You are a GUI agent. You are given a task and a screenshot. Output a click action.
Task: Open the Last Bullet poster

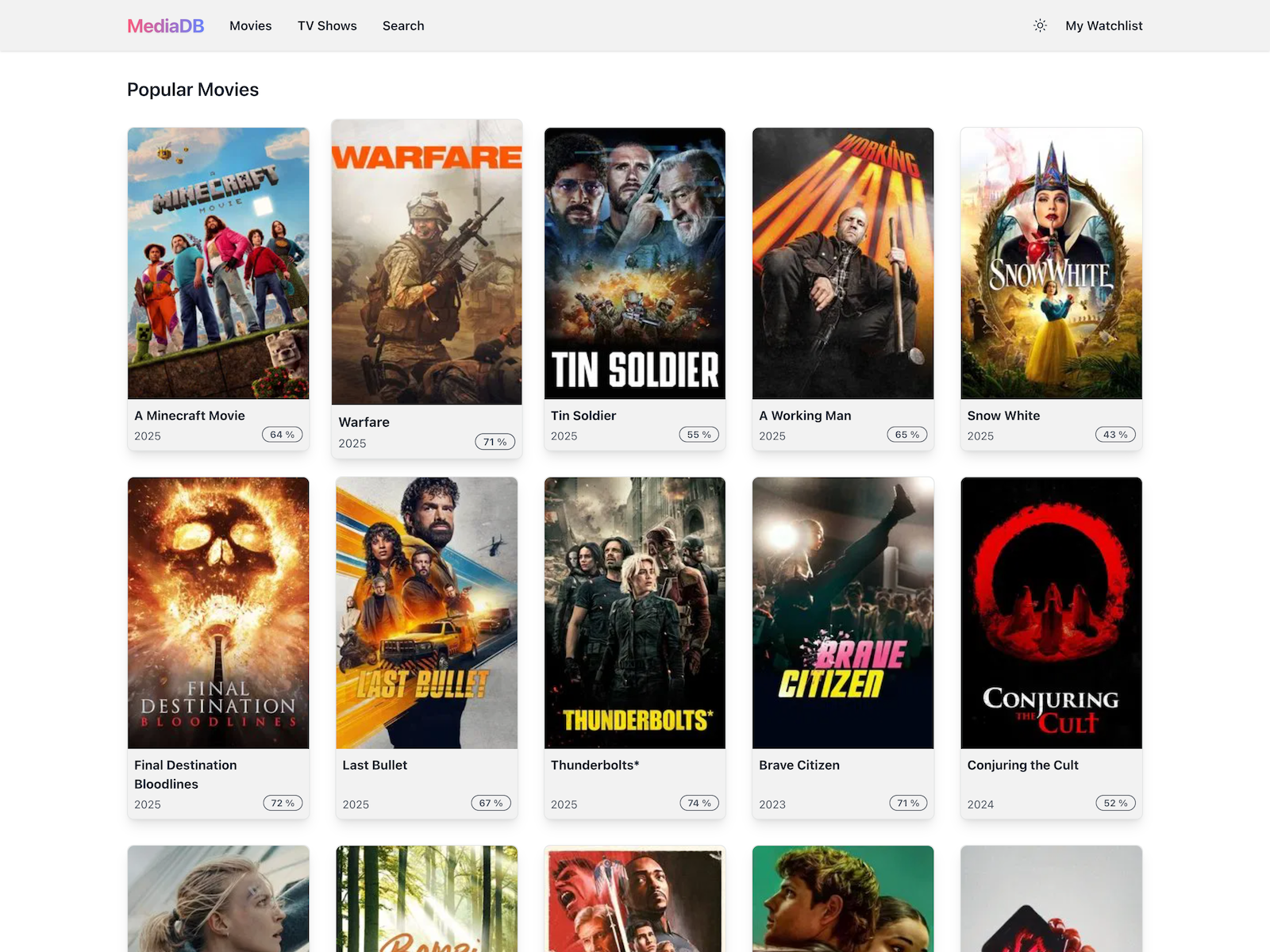[x=427, y=612]
